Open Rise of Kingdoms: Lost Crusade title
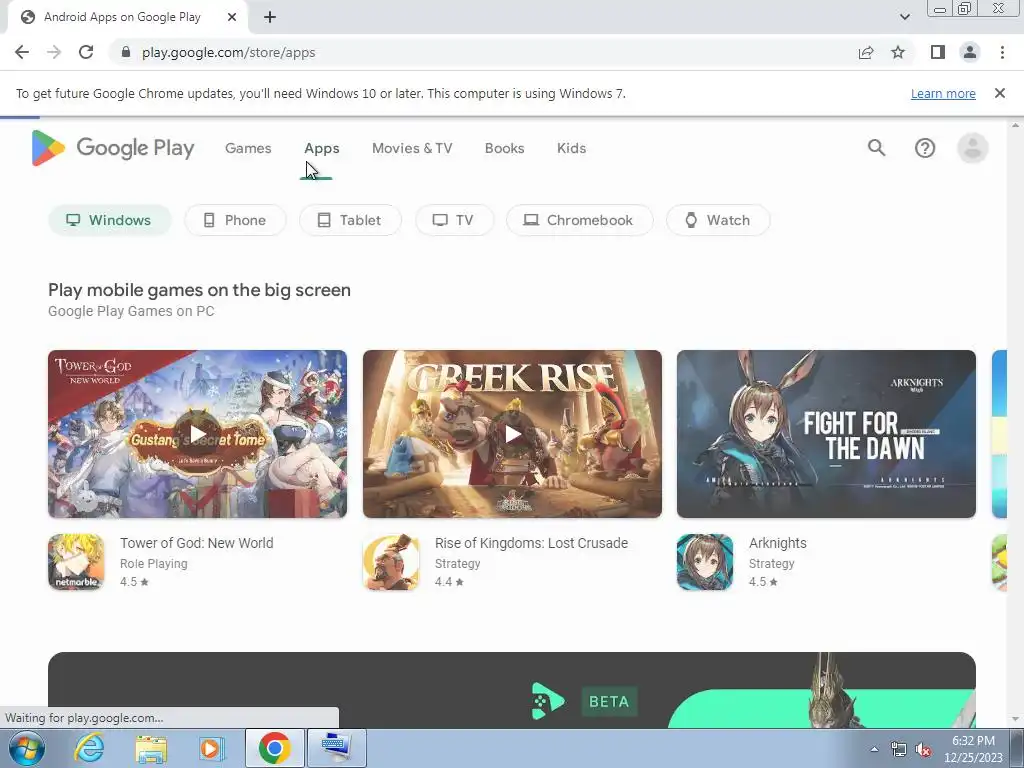1024x768 pixels. tap(531, 543)
